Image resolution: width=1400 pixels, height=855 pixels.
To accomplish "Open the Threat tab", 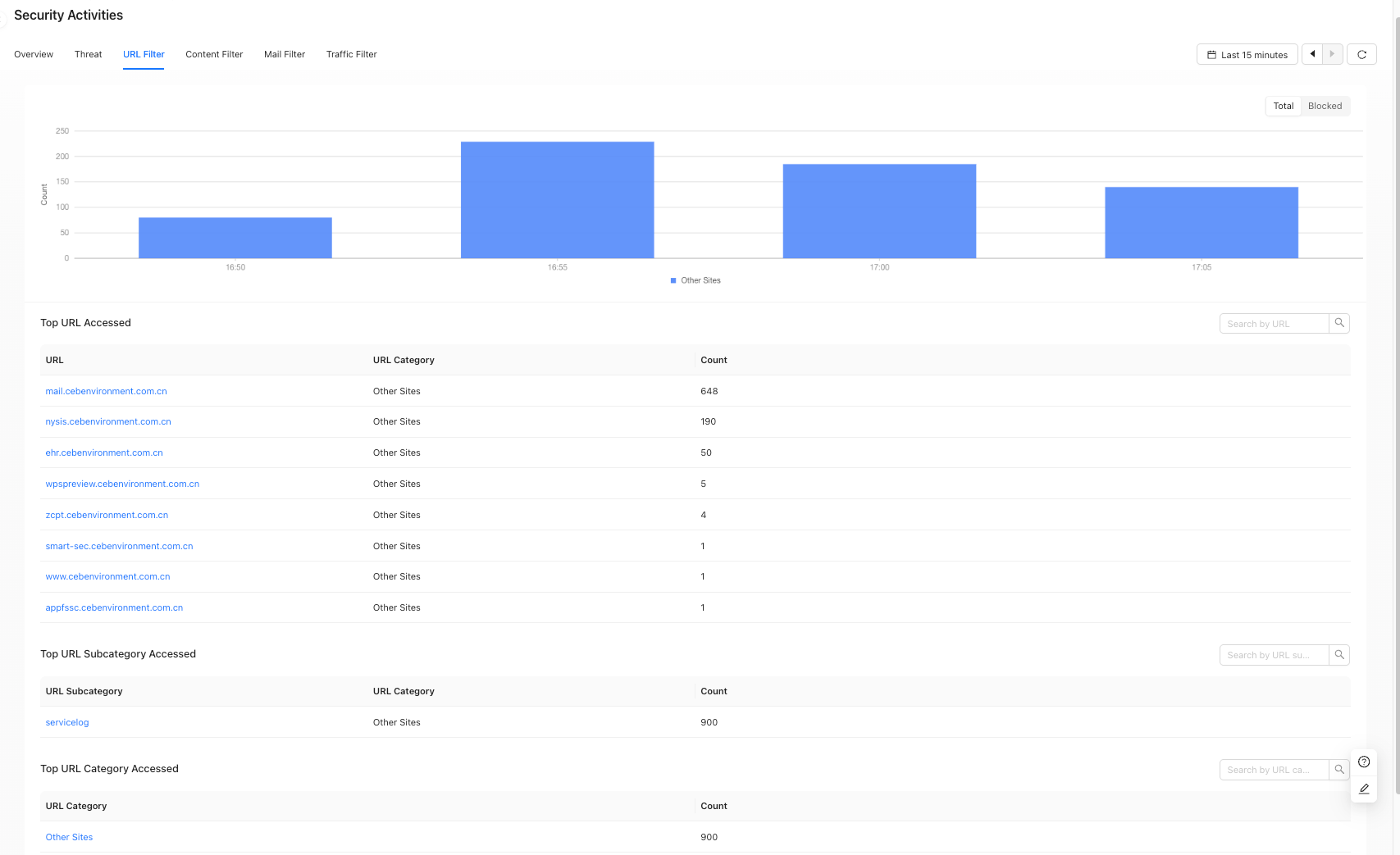I will pyautogui.click(x=89, y=54).
